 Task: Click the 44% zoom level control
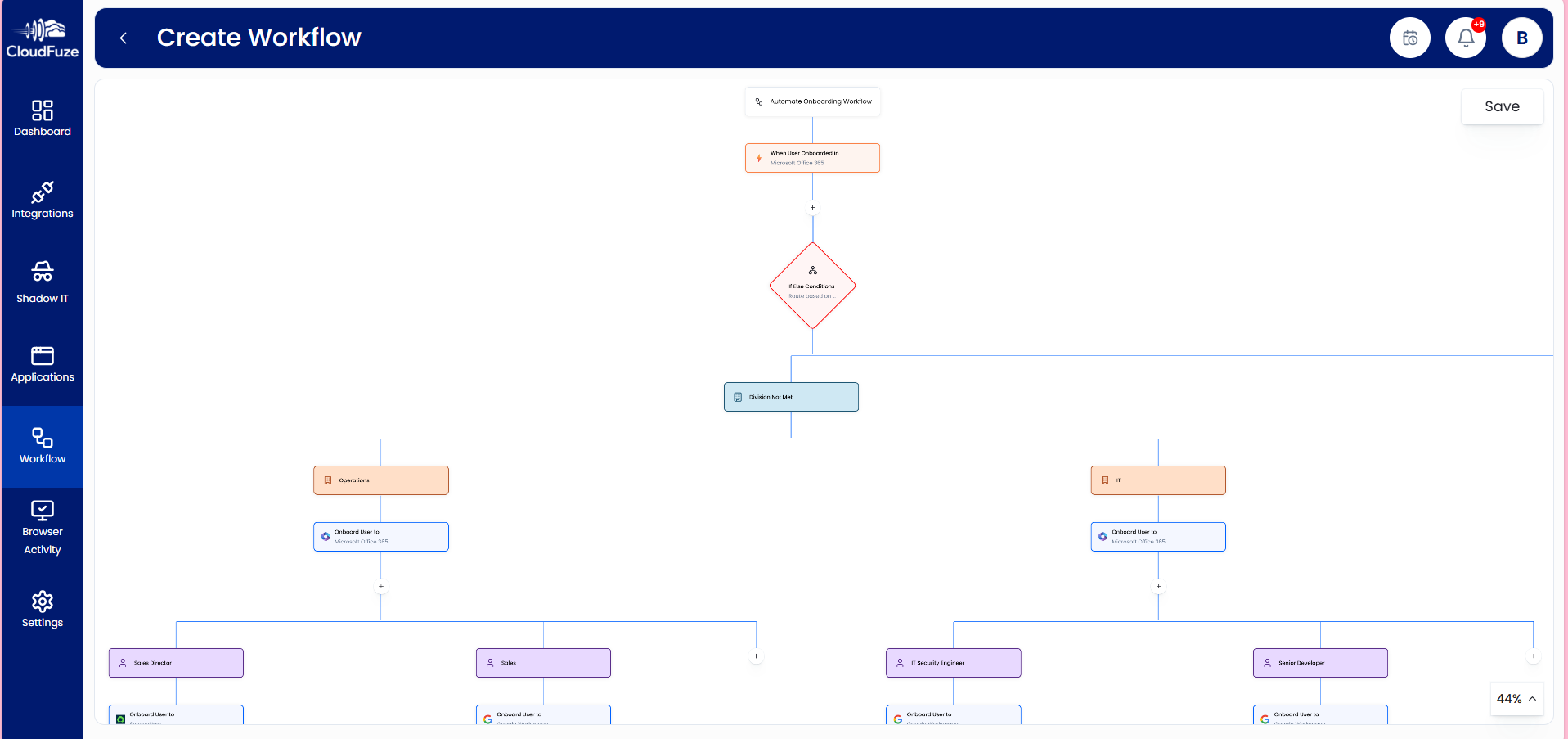pos(1511,698)
